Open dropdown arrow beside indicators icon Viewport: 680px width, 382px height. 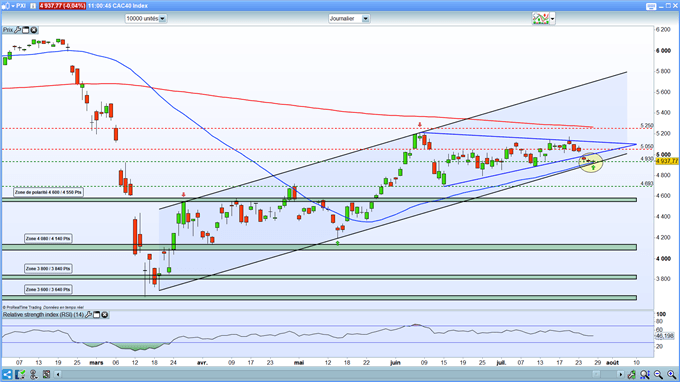click(552, 19)
